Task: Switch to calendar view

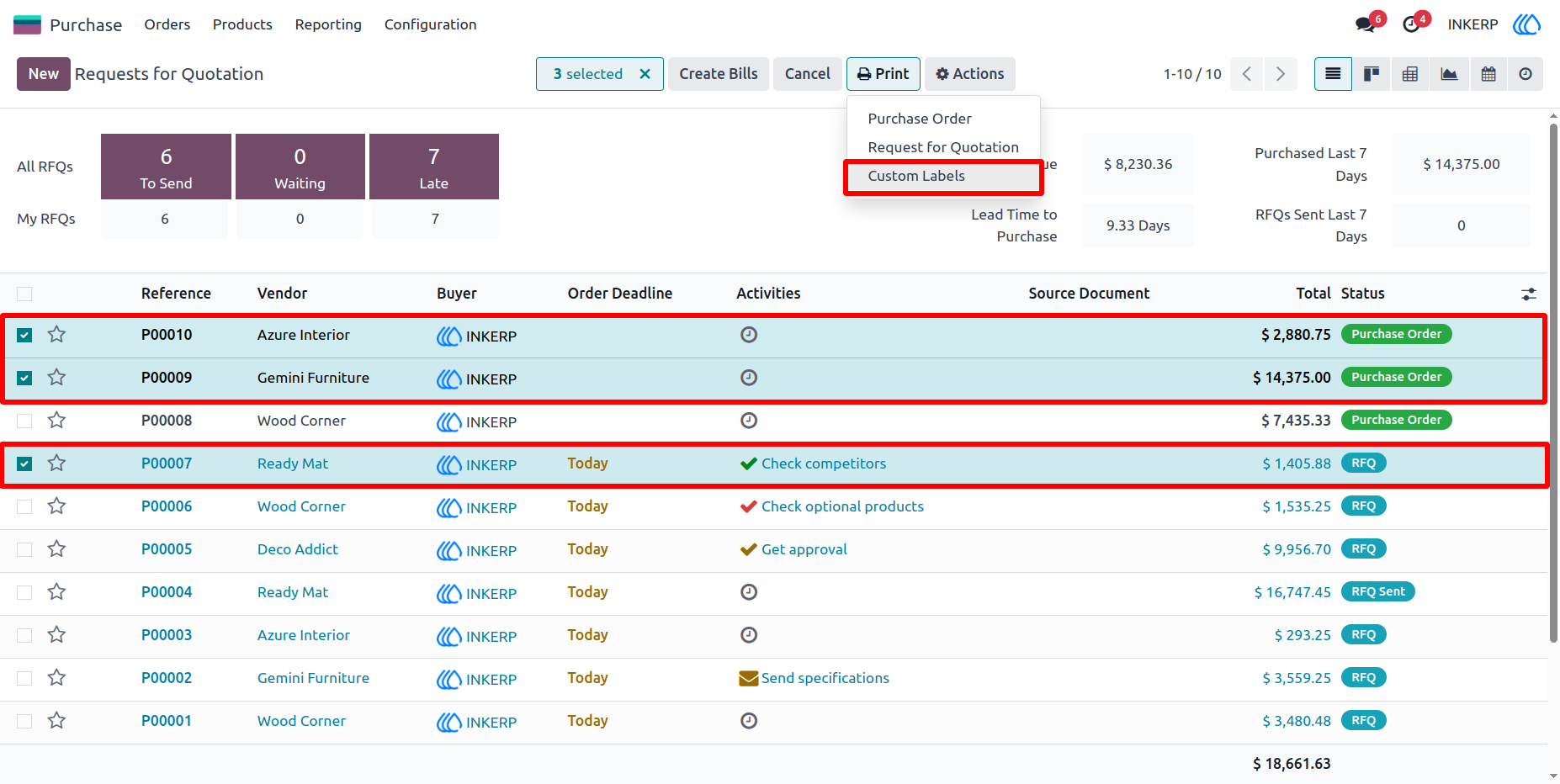Action: click(1488, 74)
